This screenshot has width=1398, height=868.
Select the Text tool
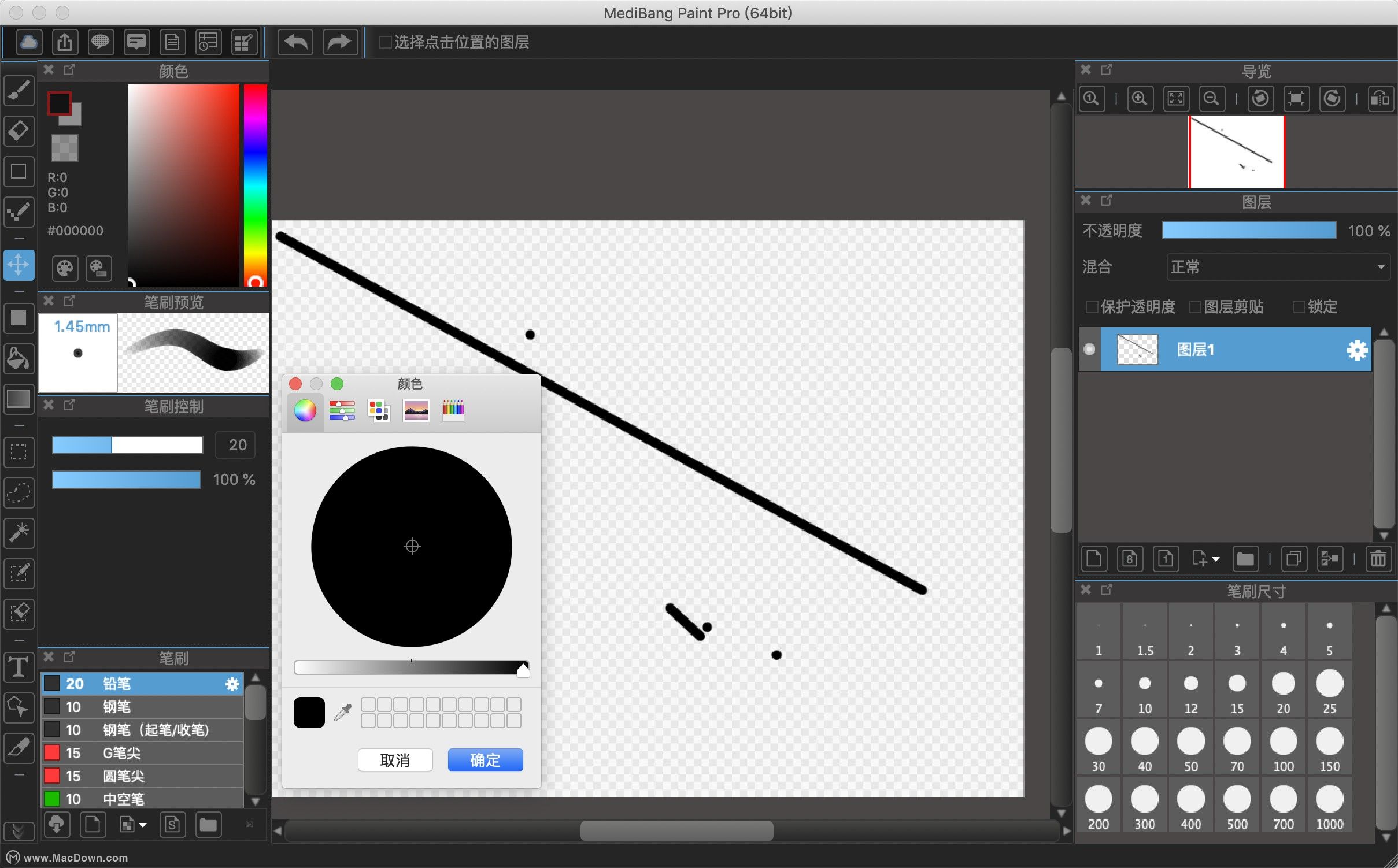pyautogui.click(x=19, y=667)
